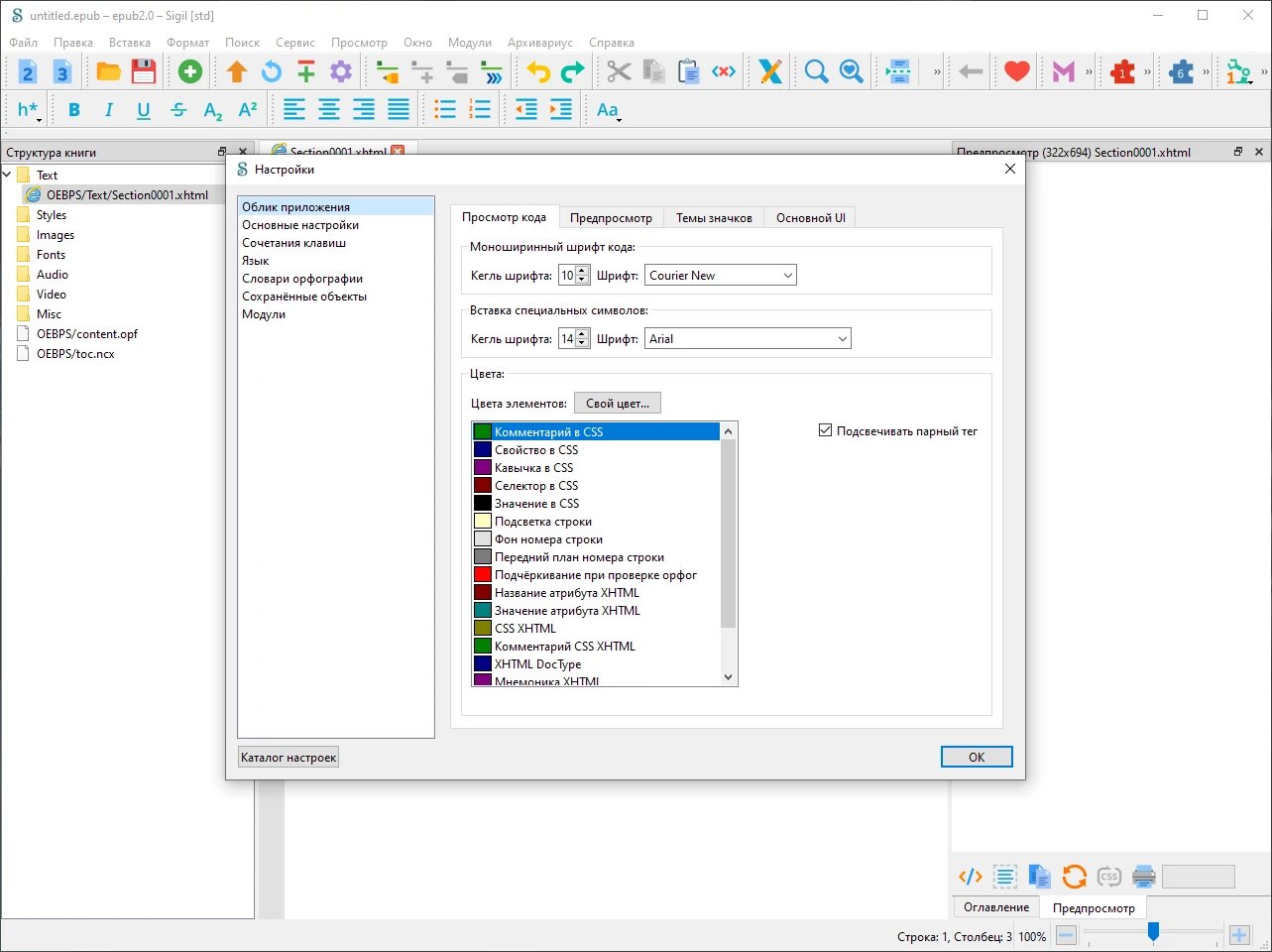Image resolution: width=1272 pixels, height=952 pixels.
Task: Toggle Подсвечивать парный тег checkbox
Action: point(825,430)
